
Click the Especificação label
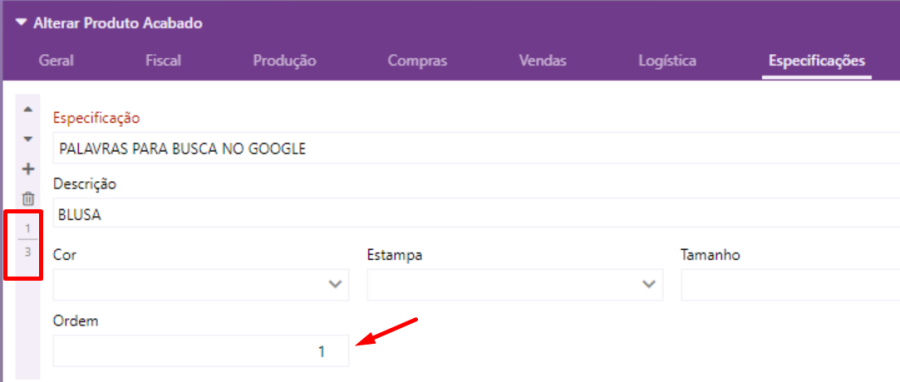[x=96, y=118]
